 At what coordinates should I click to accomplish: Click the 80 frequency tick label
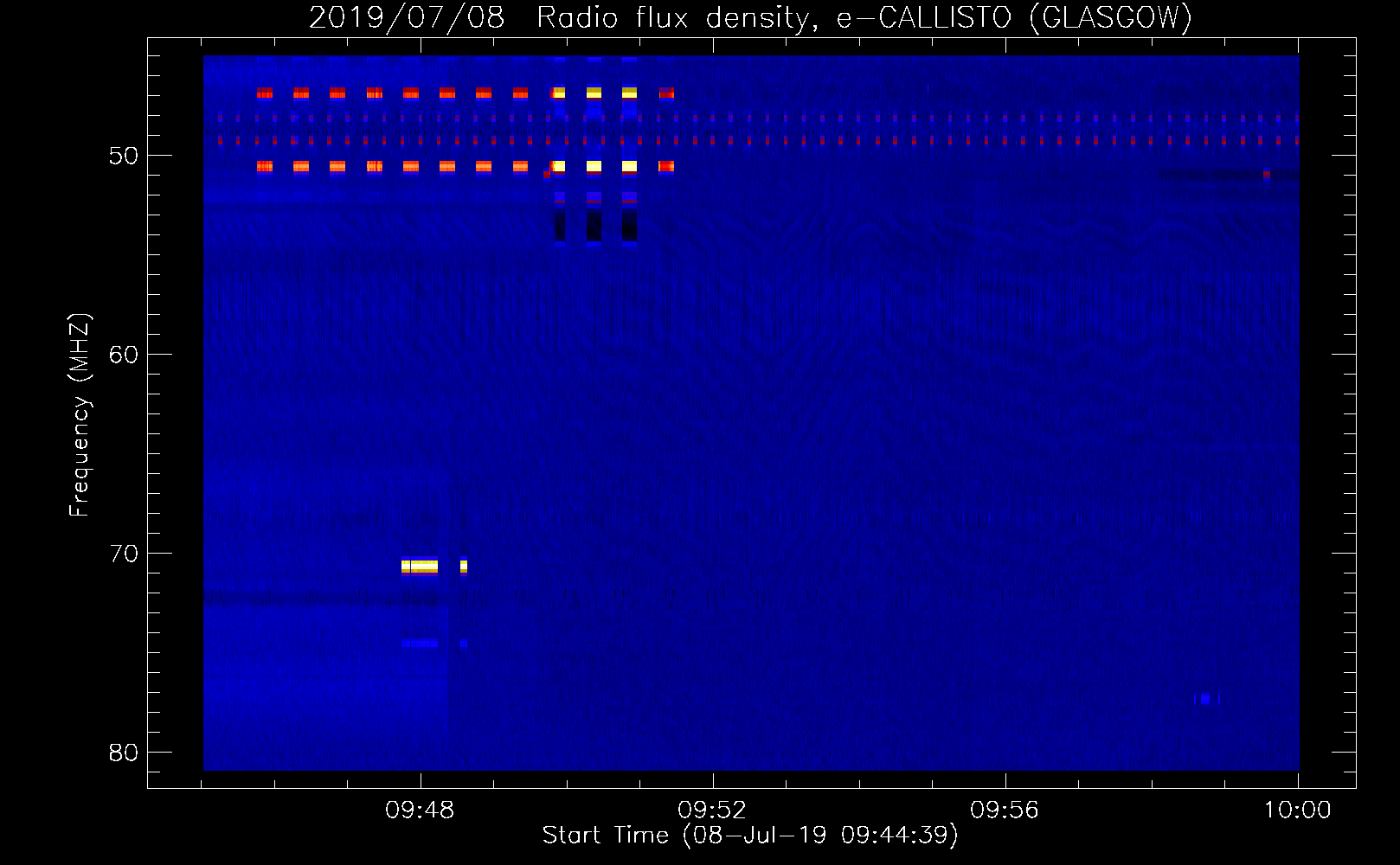coord(124,753)
